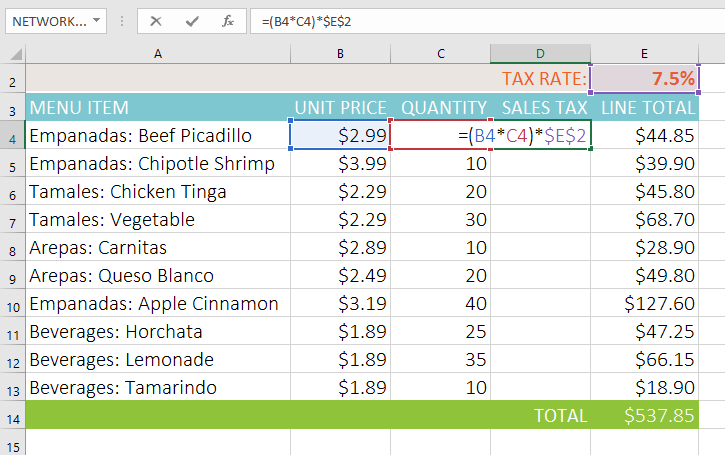Click the $2.99 unit price cell
Screen dimensions: 725x455
tap(340, 136)
